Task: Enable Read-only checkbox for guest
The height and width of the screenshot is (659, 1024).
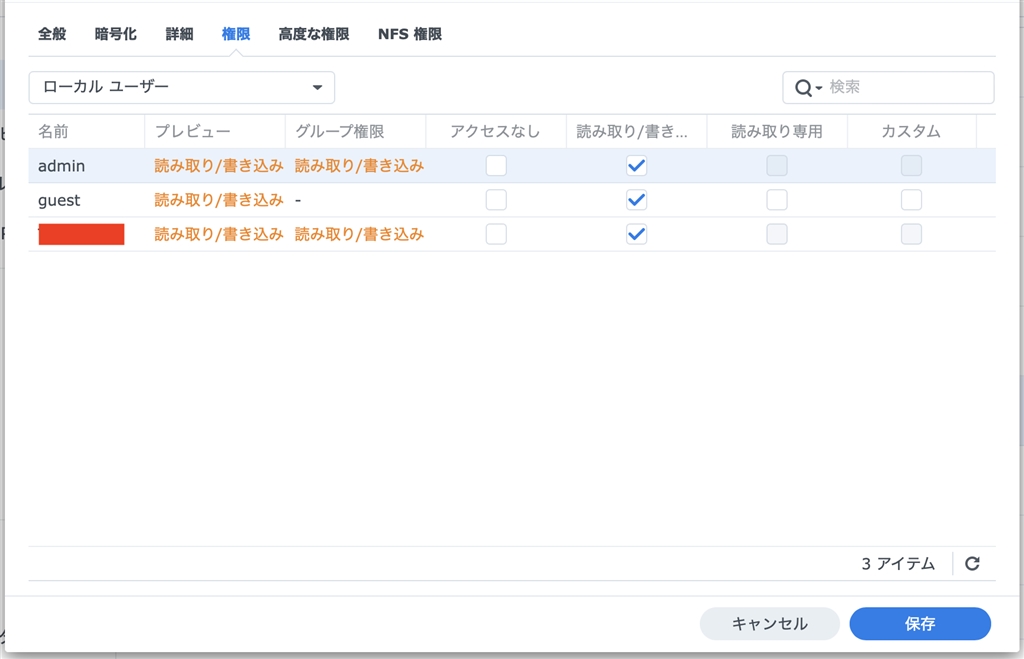Action: click(777, 200)
